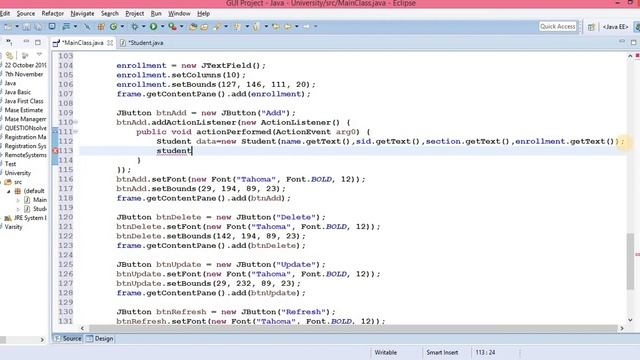
Task: Expand the Main class tree node
Action: pos(18,200)
